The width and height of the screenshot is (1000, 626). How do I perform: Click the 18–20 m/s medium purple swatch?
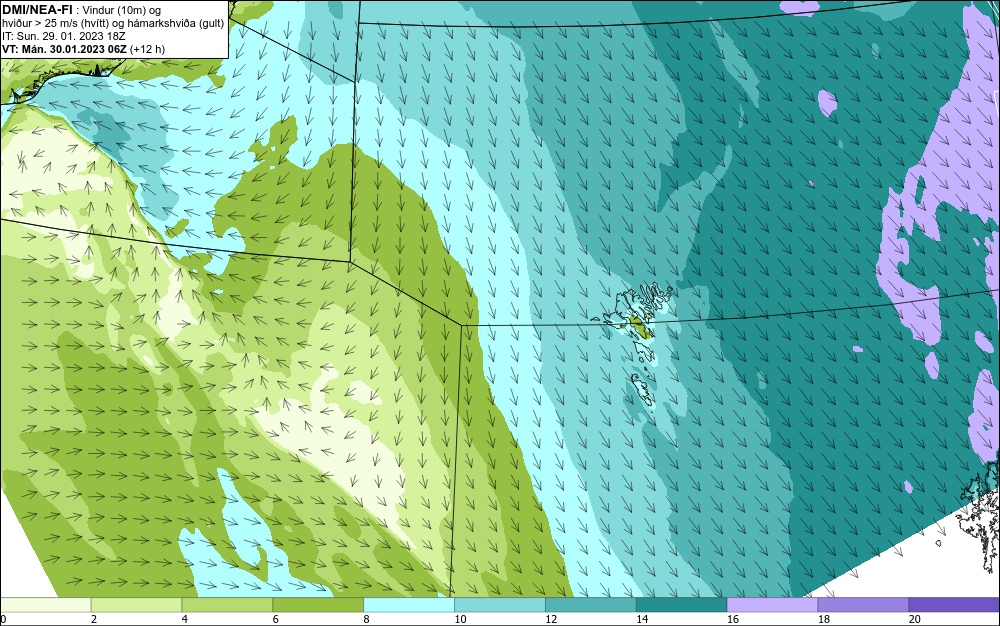tap(864, 604)
